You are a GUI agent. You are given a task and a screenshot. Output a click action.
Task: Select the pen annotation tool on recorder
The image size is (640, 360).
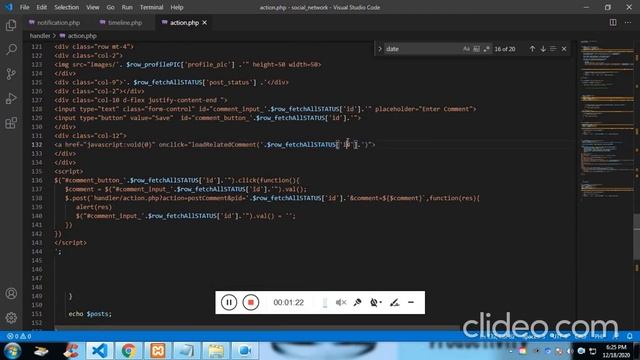click(394, 302)
